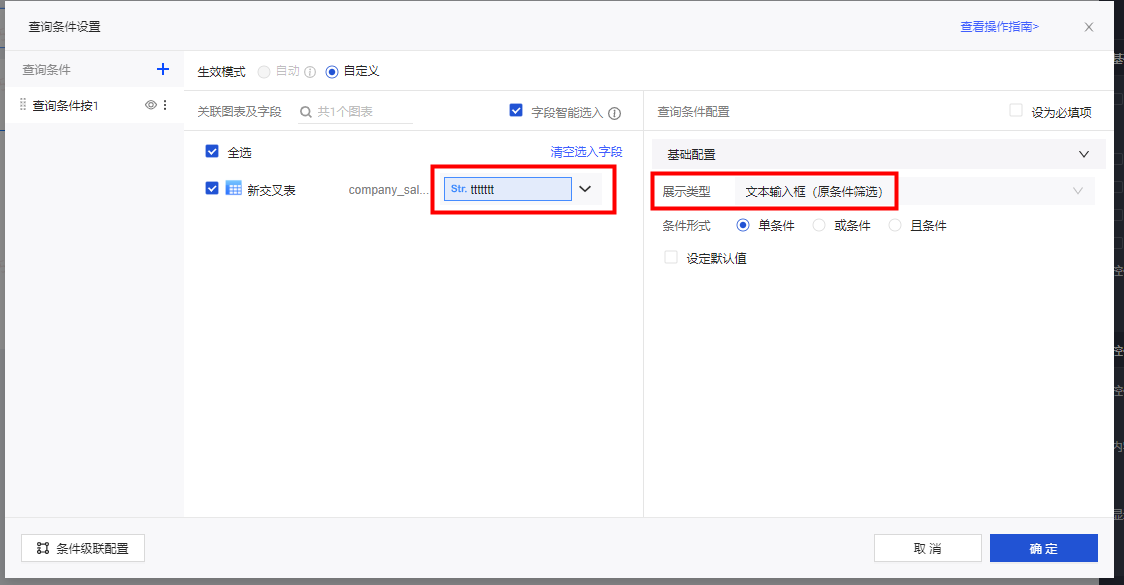The width and height of the screenshot is (1124, 585).
Task: Select 查询条件按1 in the condition list
Action: (x=67, y=105)
